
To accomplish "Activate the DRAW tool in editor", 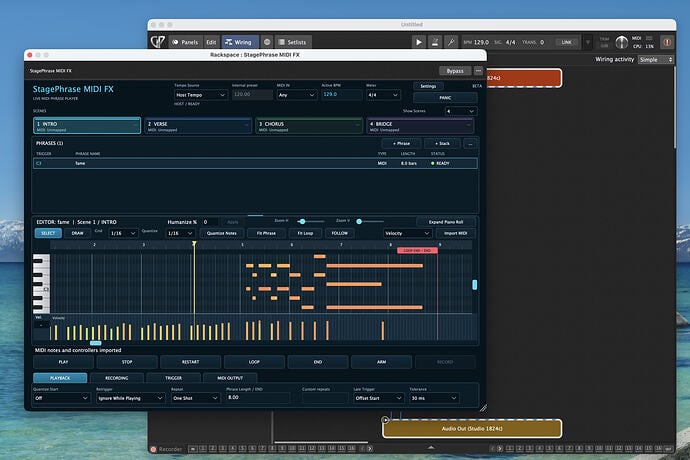I will (x=77, y=233).
